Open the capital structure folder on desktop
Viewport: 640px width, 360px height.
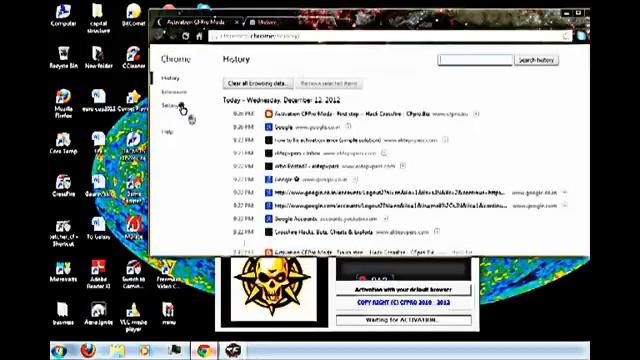(x=98, y=19)
